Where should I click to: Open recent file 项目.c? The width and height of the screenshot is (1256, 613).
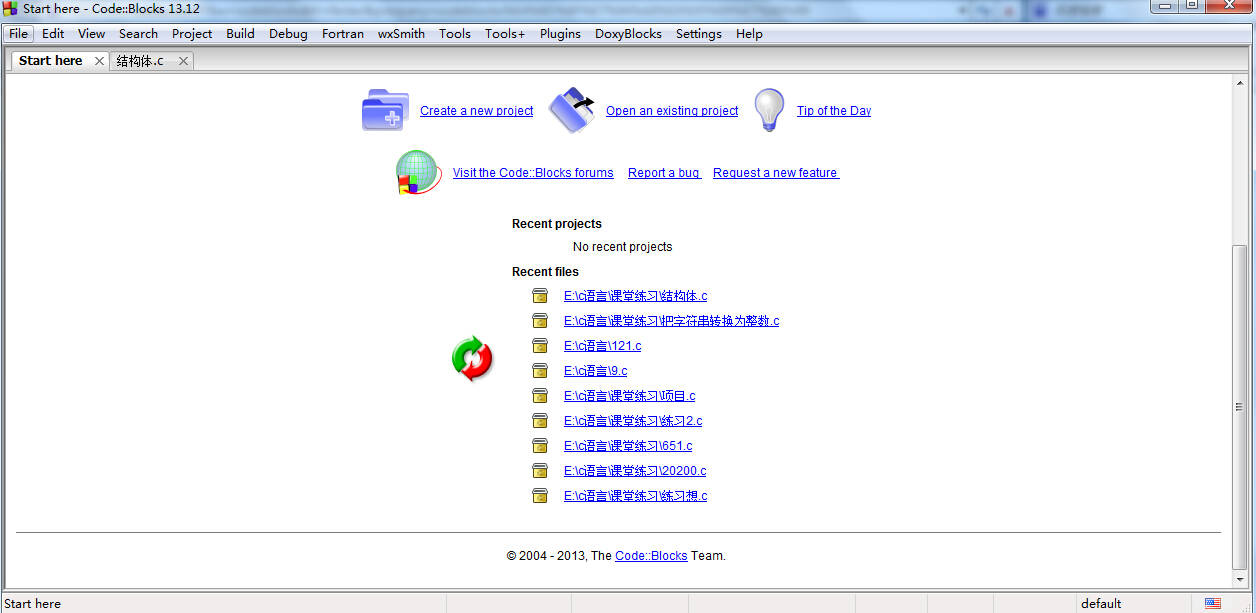pos(630,396)
